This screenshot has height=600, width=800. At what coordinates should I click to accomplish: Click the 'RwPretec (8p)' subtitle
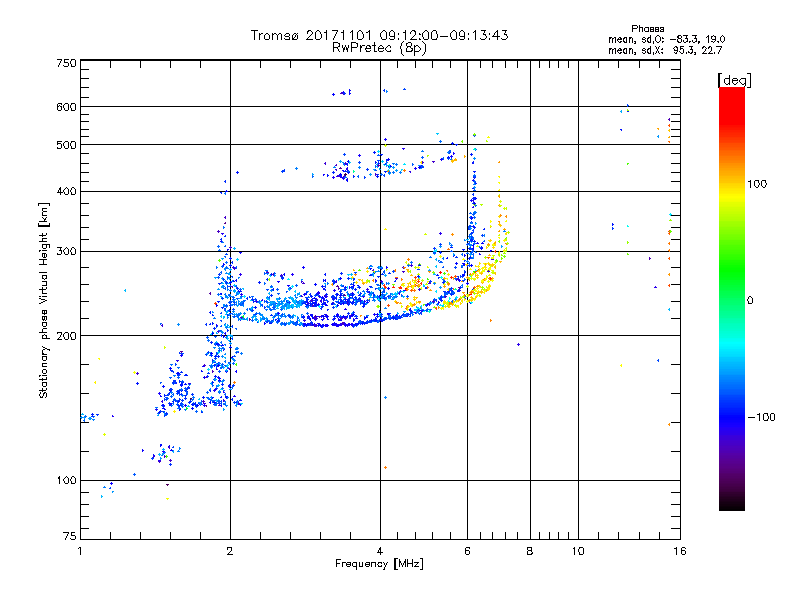tap(379, 48)
